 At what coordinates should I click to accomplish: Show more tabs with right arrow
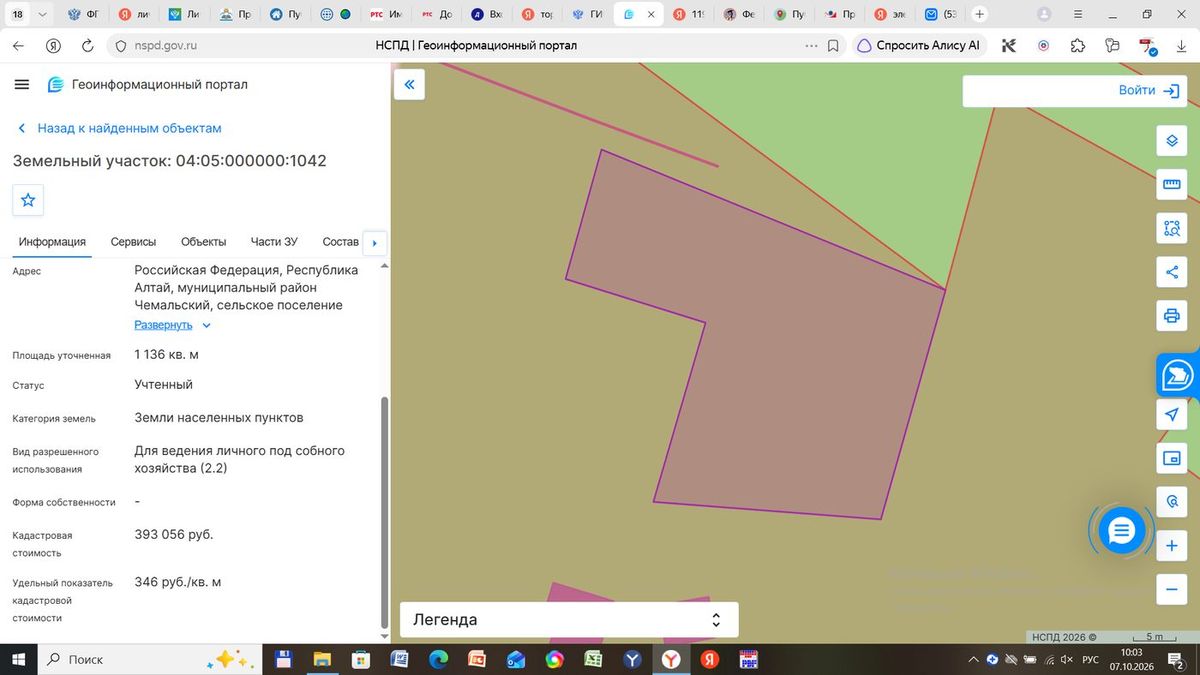click(374, 242)
